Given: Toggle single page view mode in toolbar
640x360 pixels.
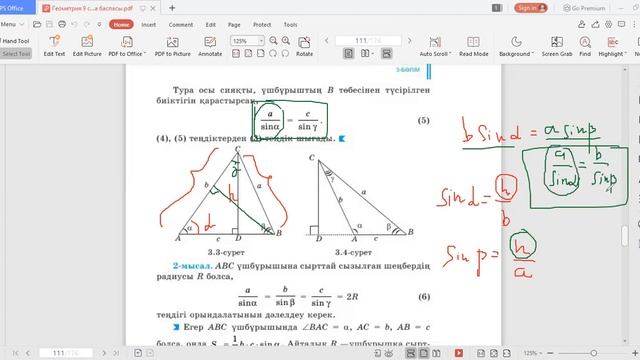Looking at the screenshot, I should point(348,53).
